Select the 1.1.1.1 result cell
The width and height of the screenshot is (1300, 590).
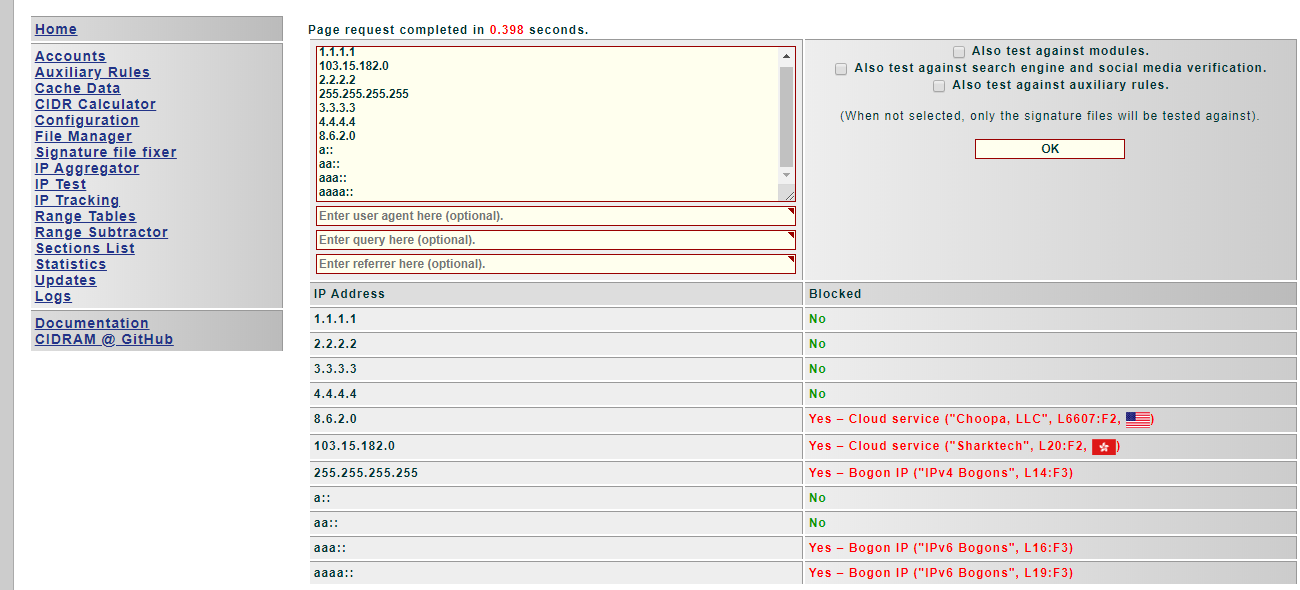[556, 320]
